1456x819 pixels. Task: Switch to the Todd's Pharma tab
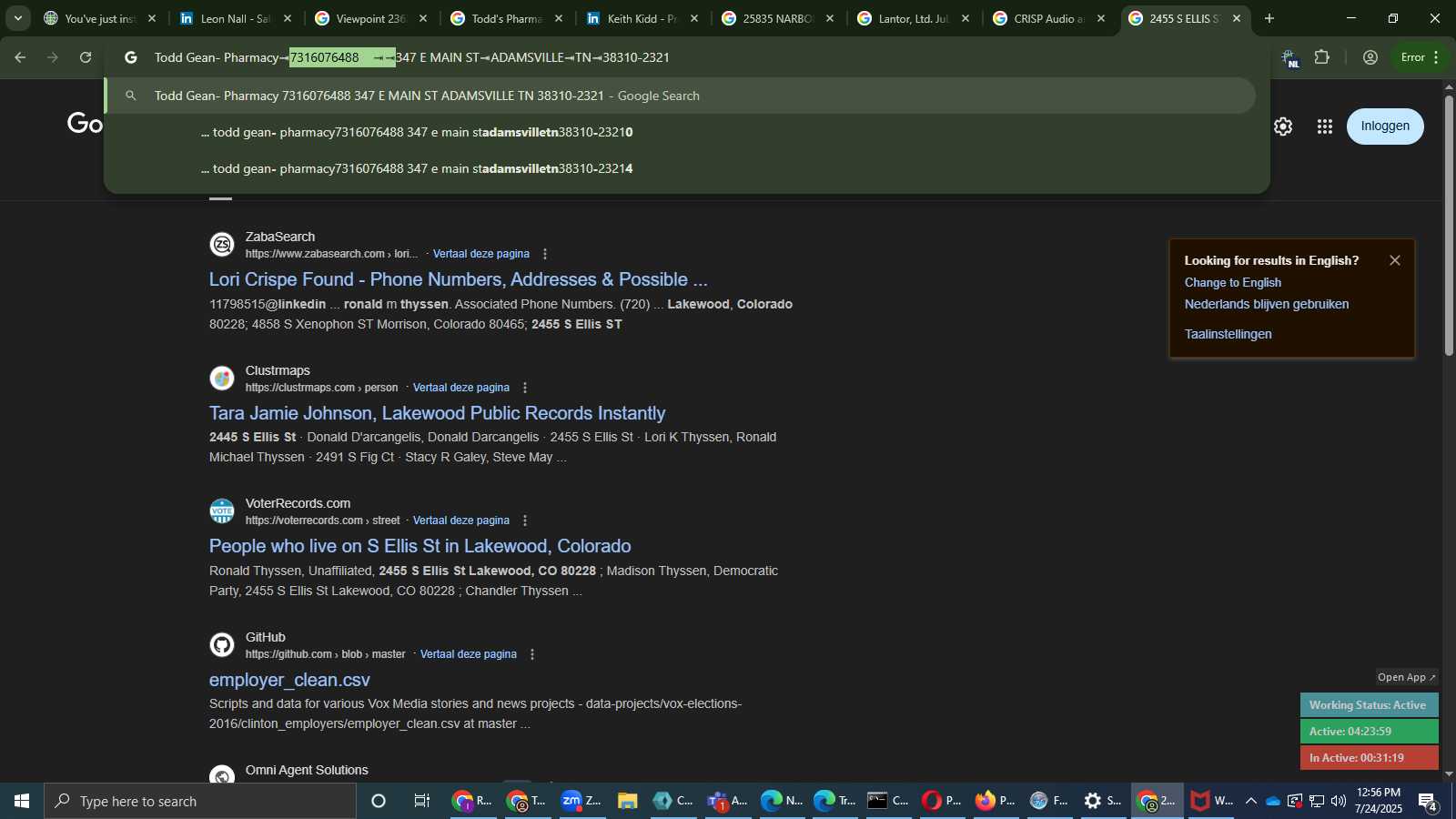click(506, 18)
